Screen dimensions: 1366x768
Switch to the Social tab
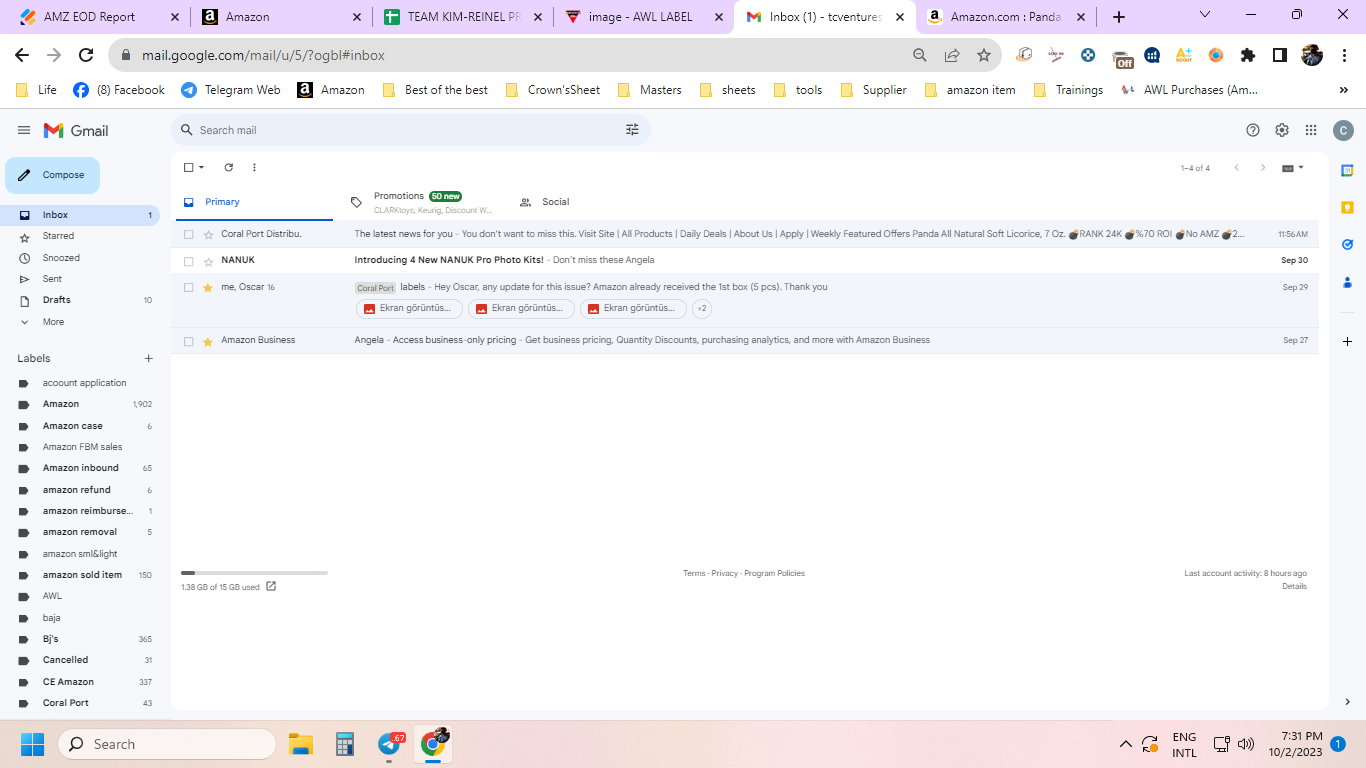pos(545,202)
